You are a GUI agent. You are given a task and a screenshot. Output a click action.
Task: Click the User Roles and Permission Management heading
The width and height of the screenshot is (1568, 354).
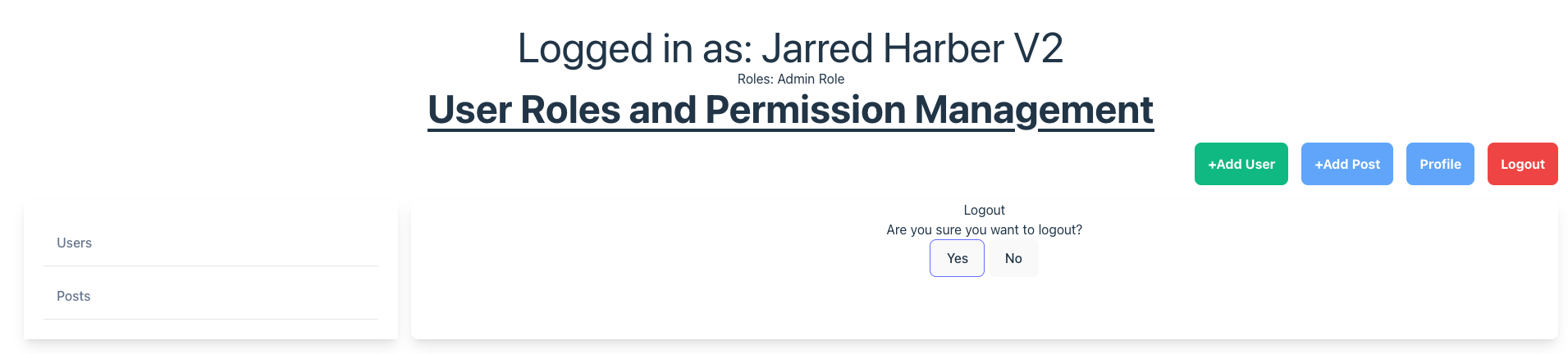pyautogui.click(x=790, y=110)
